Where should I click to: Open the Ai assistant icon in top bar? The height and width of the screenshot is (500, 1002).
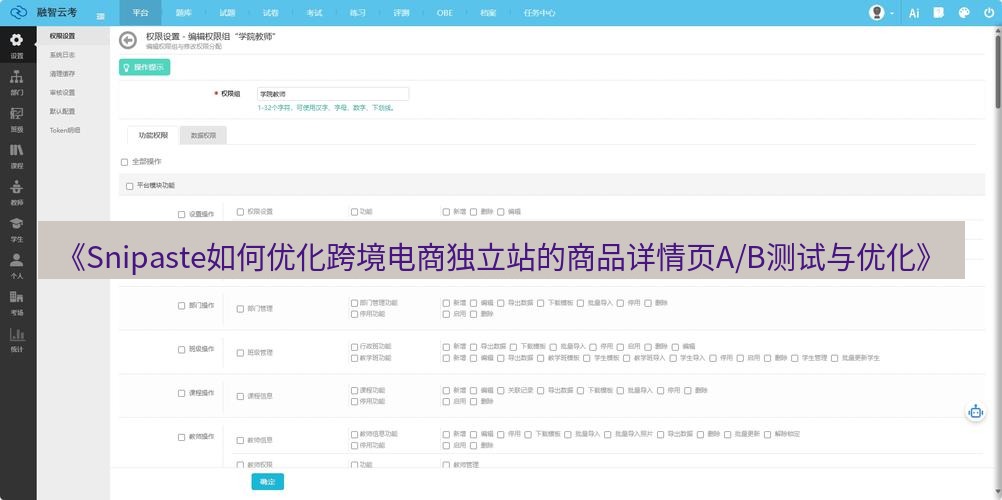pyautogui.click(x=914, y=13)
